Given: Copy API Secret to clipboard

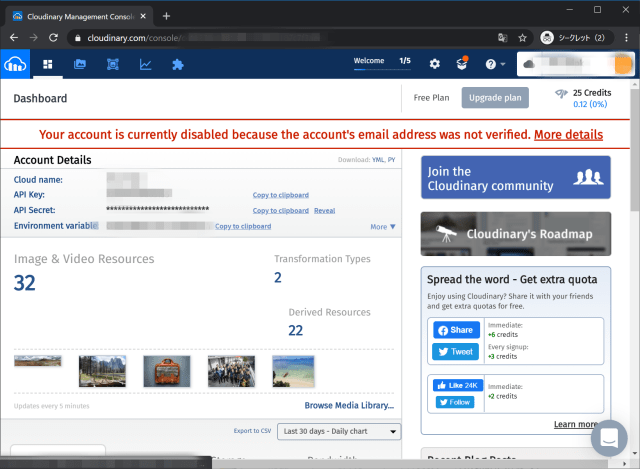Looking at the screenshot, I should click(280, 211).
